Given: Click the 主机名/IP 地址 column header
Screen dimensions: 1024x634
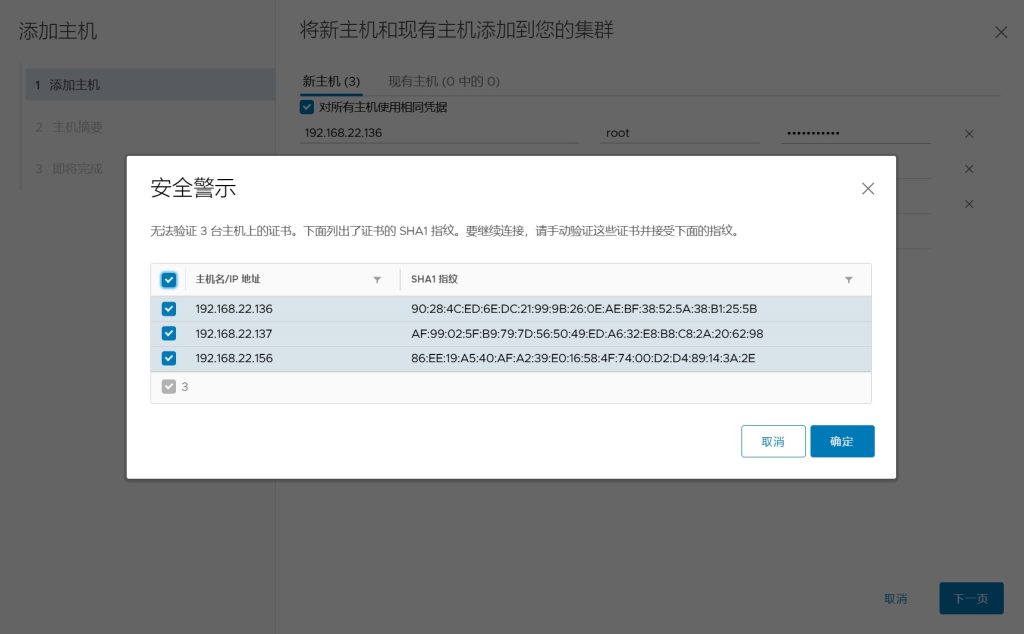Looking at the screenshot, I should pos(228,279).
